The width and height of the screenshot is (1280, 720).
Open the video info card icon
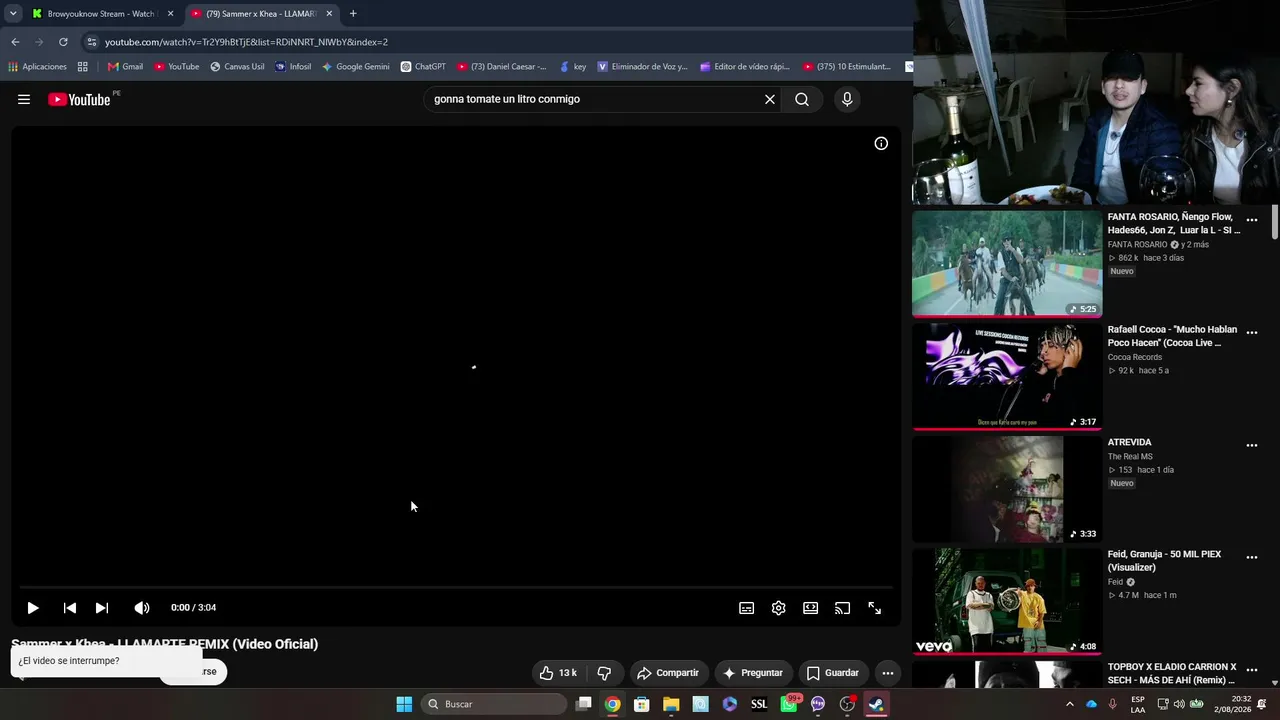tap(881, 143)
